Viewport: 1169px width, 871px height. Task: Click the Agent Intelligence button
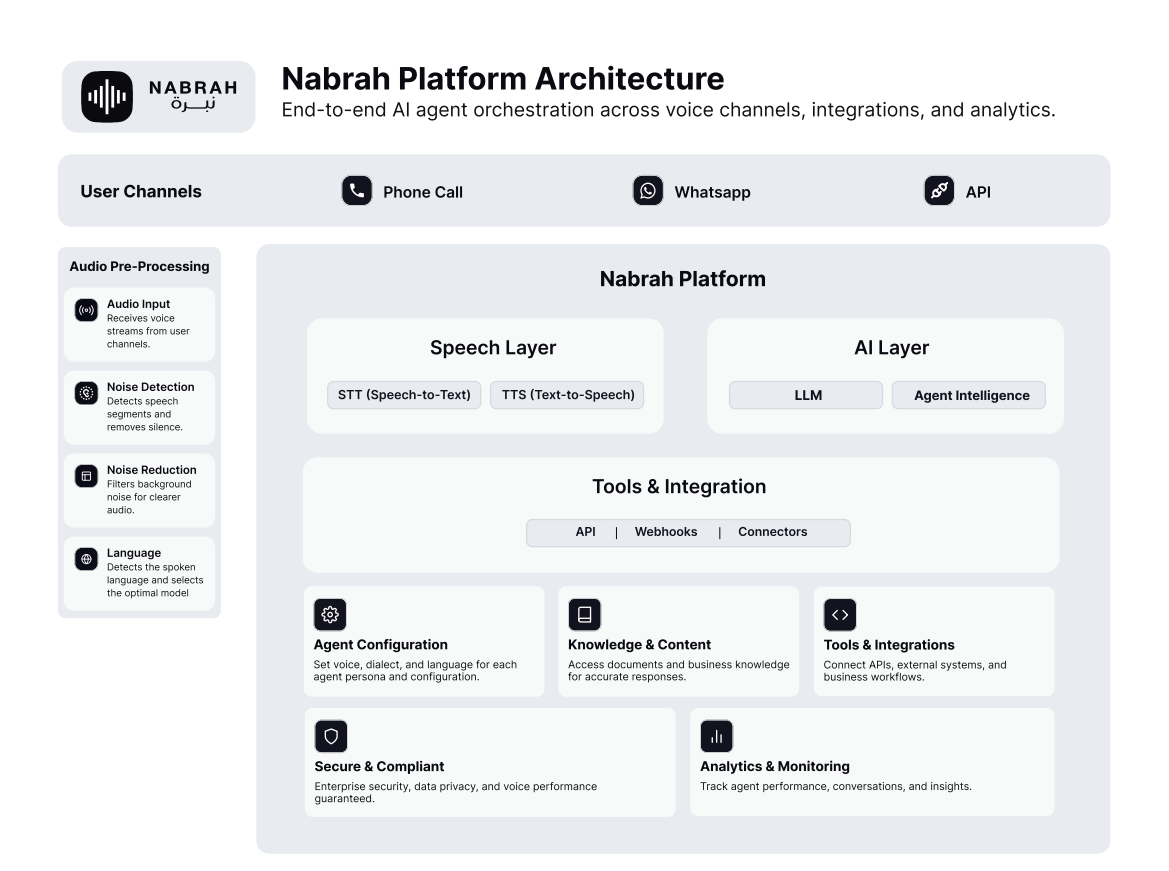coord(969,395)
